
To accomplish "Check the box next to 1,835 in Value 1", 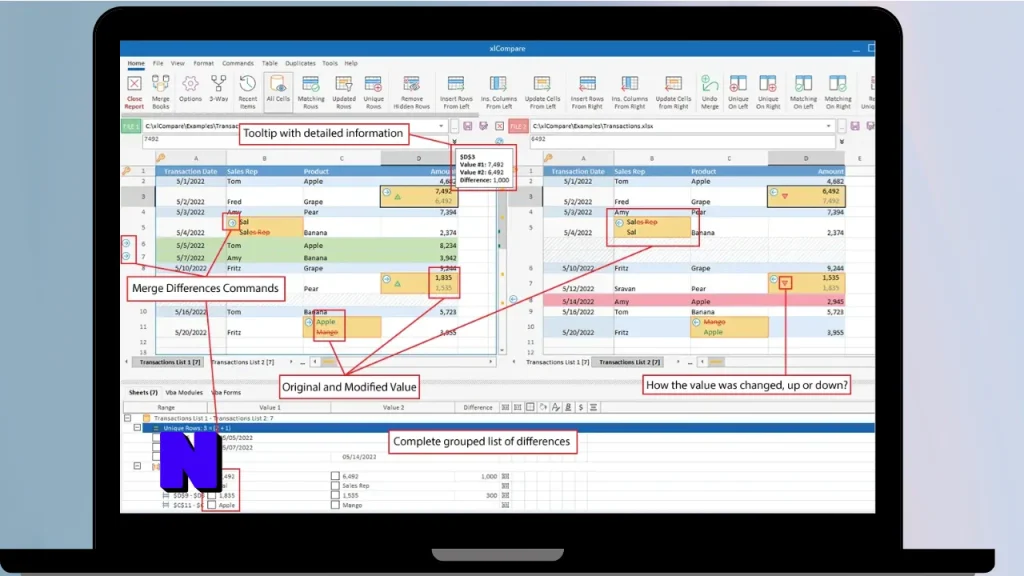I will tap(212, 496).
